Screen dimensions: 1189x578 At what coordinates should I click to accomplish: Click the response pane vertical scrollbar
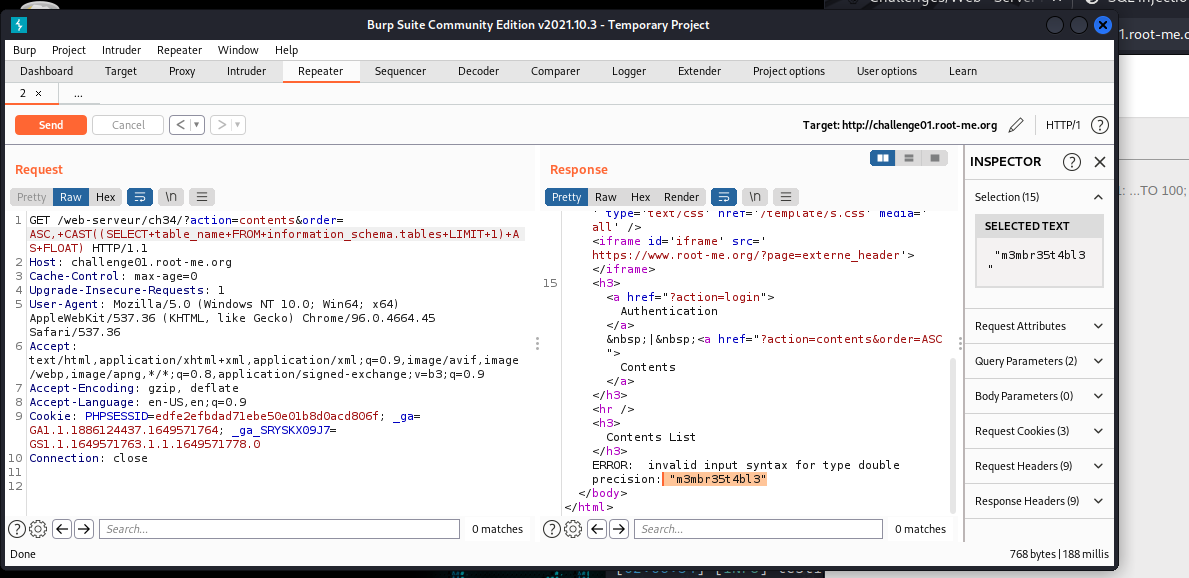coord(952,437)
